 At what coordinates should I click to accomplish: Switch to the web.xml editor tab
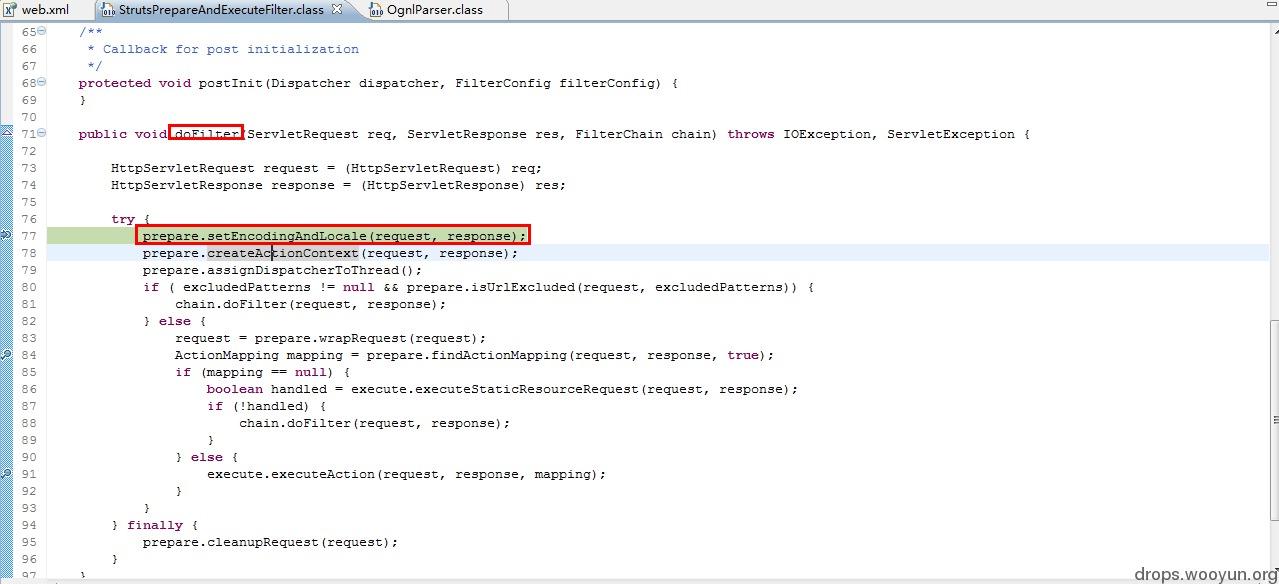tap(45, 9)
